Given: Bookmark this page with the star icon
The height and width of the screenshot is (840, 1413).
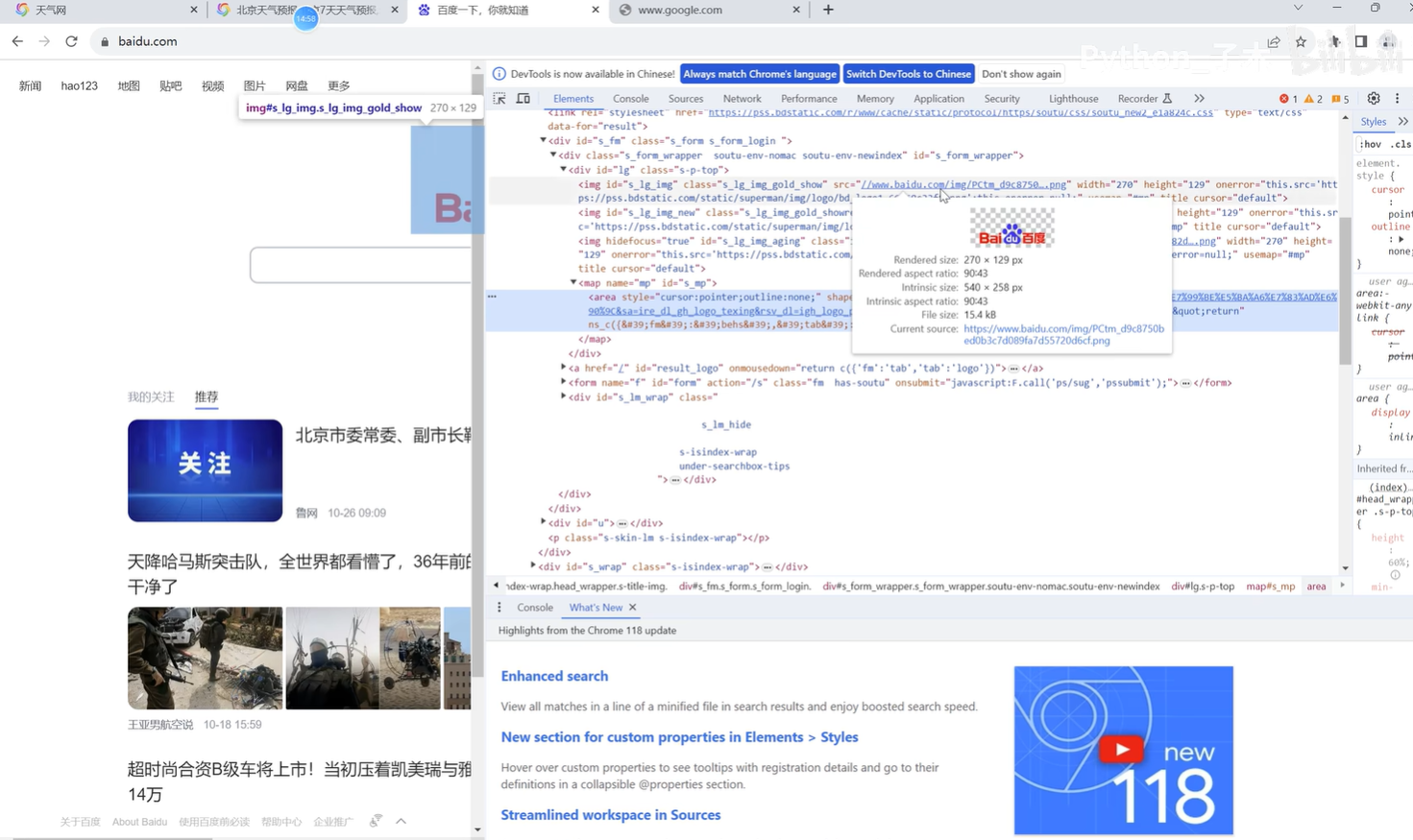Looking at the screenshot, I should [1301, 41].
